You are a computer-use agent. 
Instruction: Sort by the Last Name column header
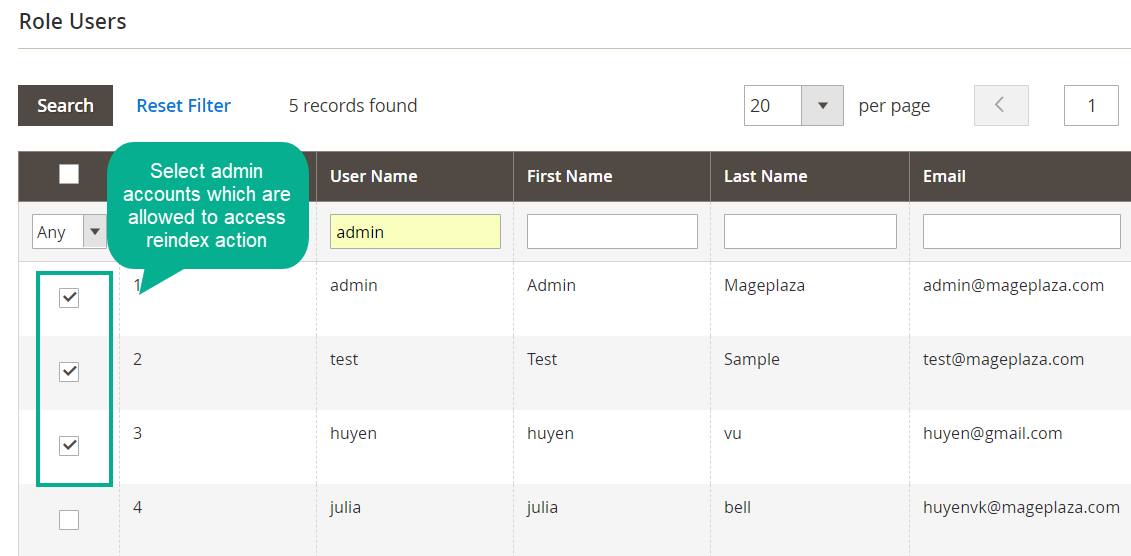tap(766, 176)
